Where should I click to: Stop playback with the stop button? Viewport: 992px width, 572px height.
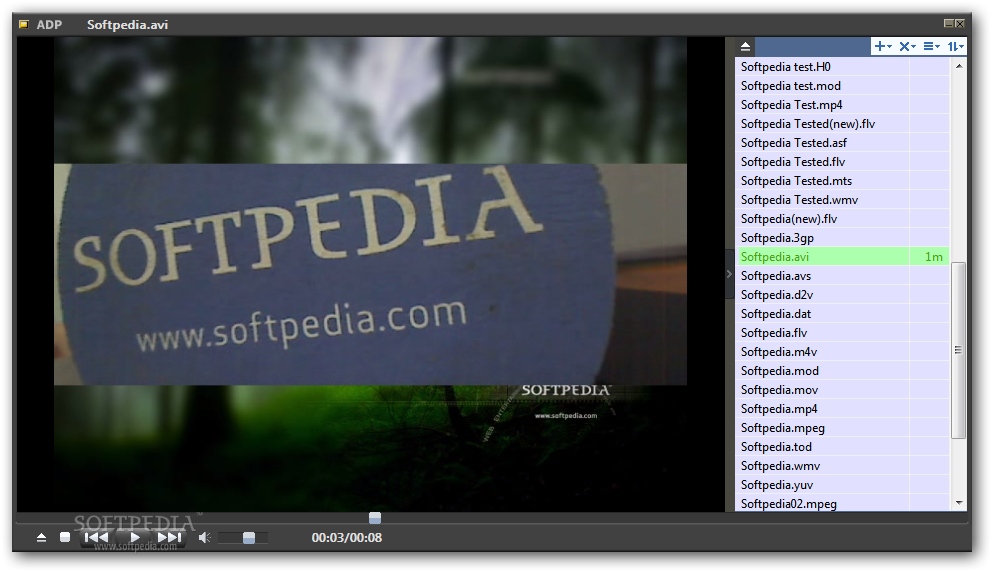65,537
